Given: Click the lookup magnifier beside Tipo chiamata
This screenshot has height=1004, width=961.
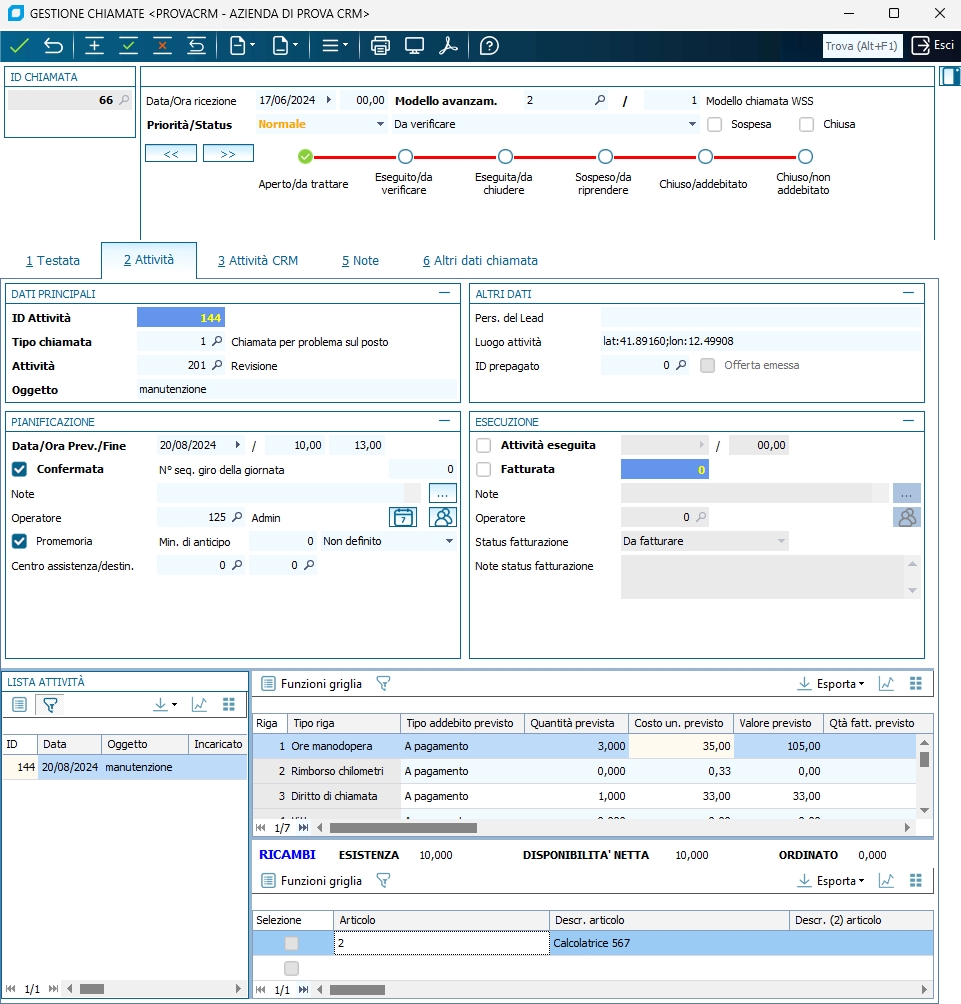Looking at the screenshot, I should pyautogui.click(x=217, y=342).
